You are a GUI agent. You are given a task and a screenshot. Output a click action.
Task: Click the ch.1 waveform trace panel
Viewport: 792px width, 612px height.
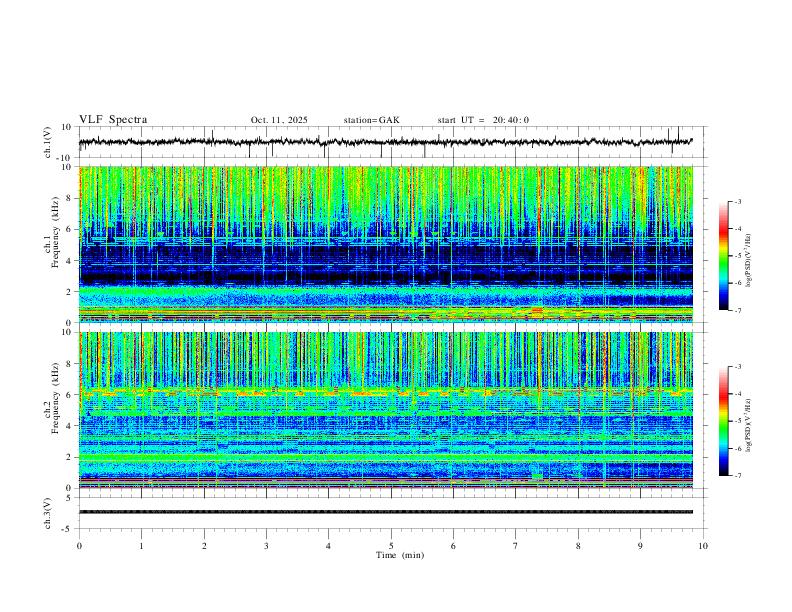click(x=393, y=142)
